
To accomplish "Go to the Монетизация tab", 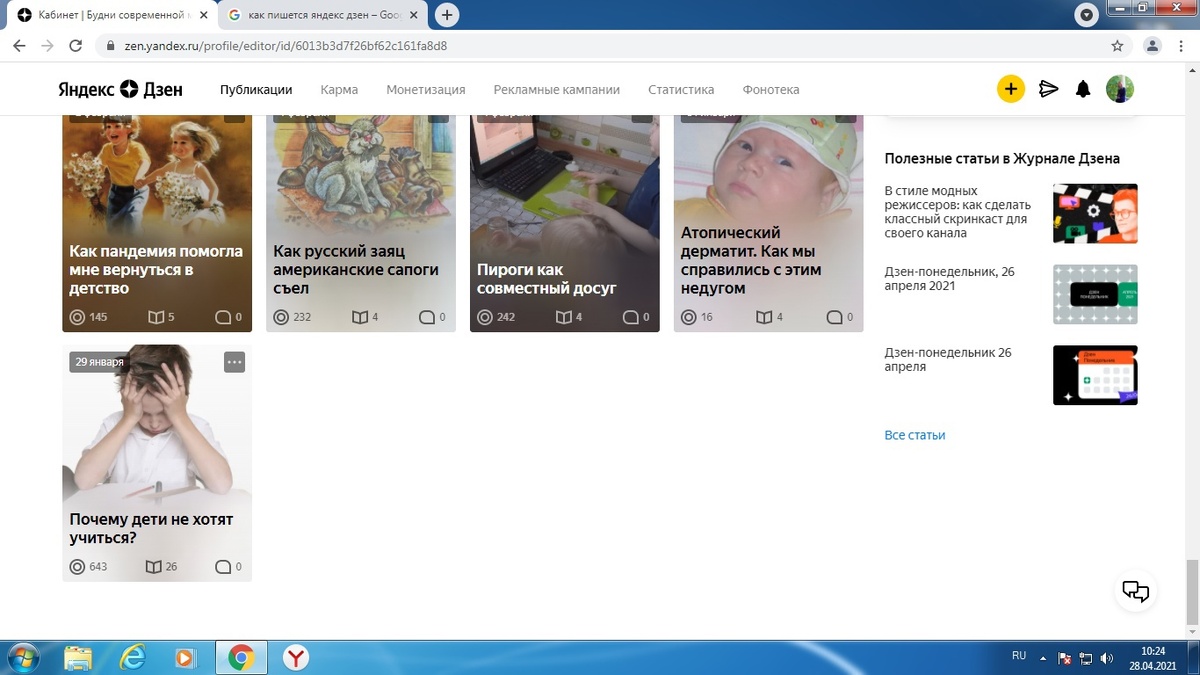I will (426, 89).
